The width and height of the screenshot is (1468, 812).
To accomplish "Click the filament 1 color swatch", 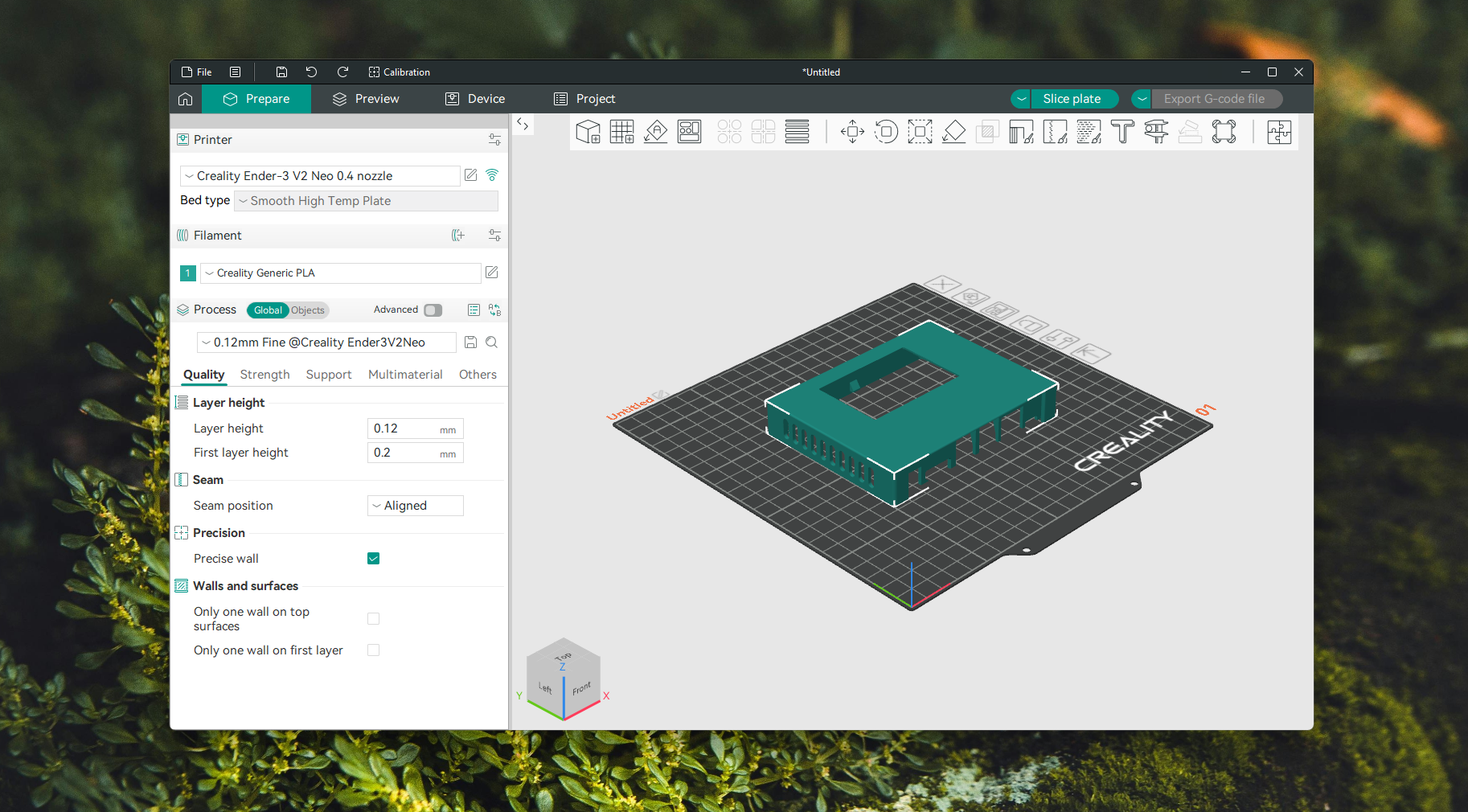I will click(188, 273).
